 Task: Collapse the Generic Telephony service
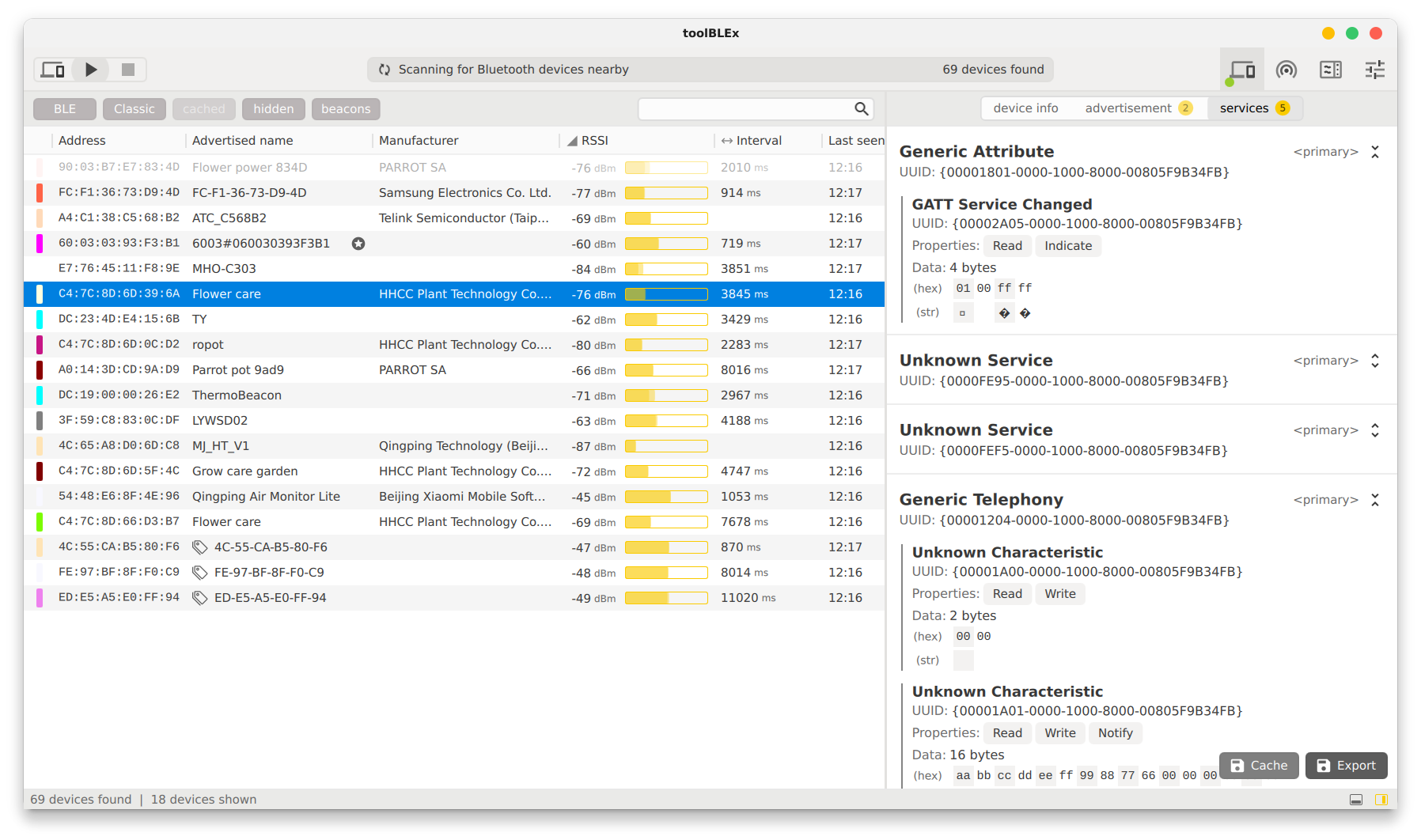pyautogui.click(x=1375, y=500)
